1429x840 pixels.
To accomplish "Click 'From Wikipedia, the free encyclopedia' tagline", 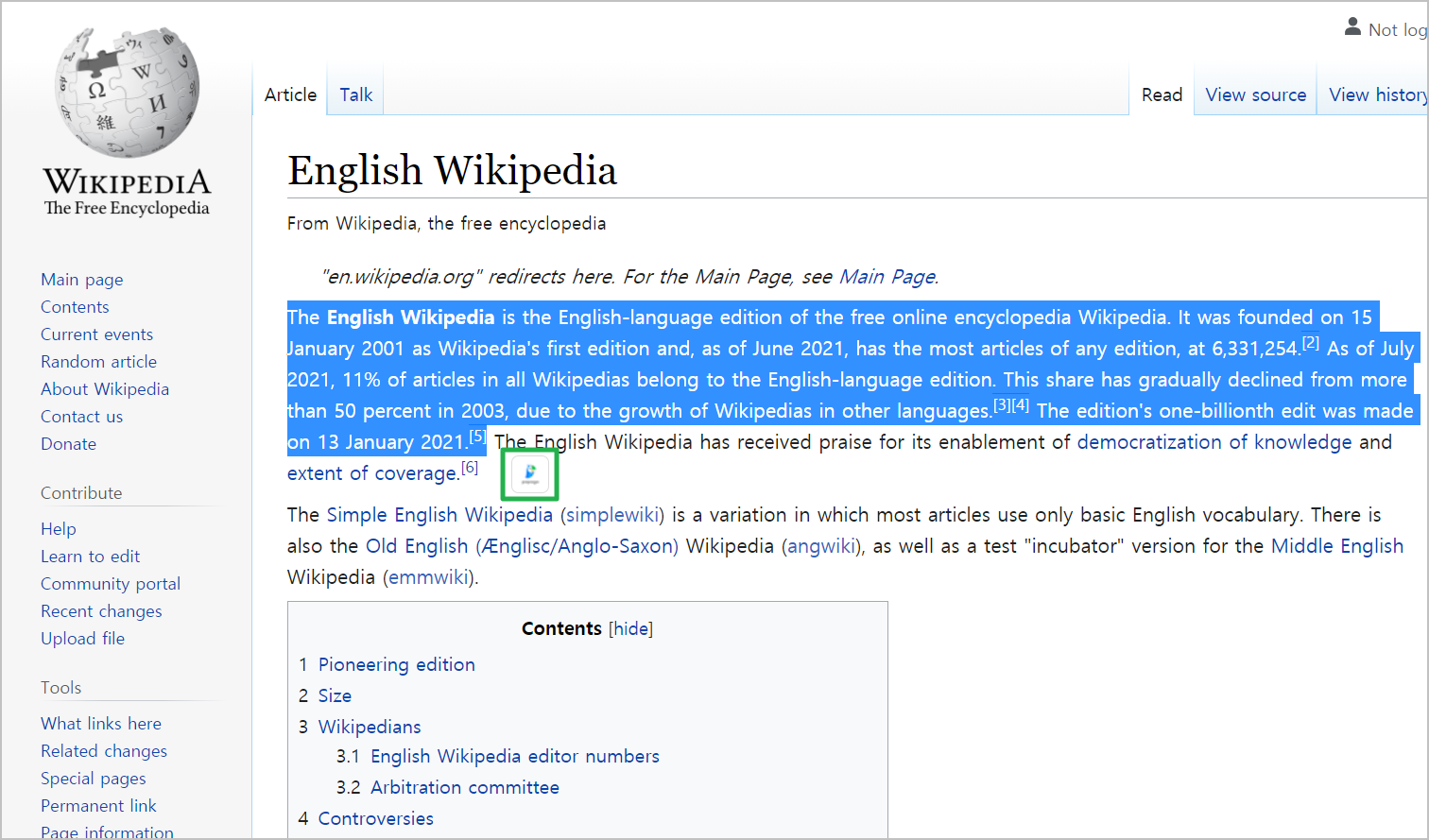I will pos(446,224).
